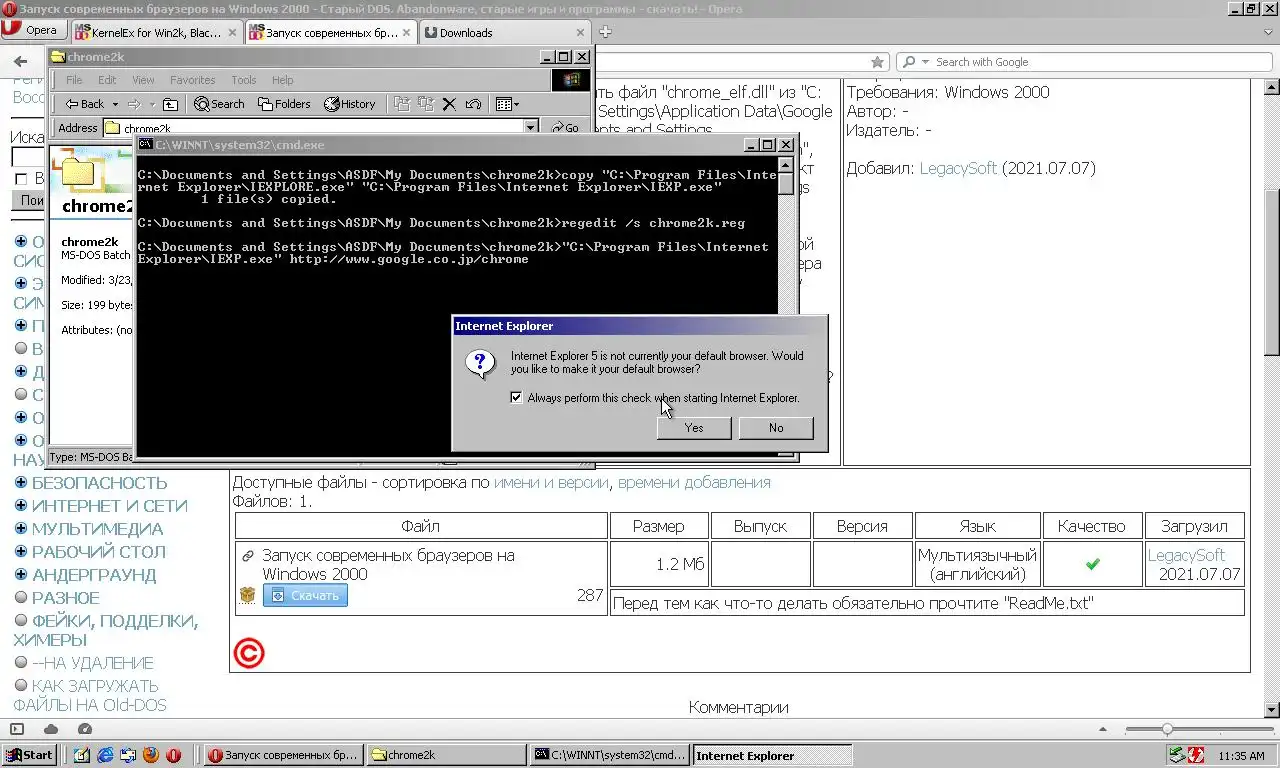
Task: Open the Tools menu in chrome2k window
Action: pyautogui.click(x=244, y=80)
